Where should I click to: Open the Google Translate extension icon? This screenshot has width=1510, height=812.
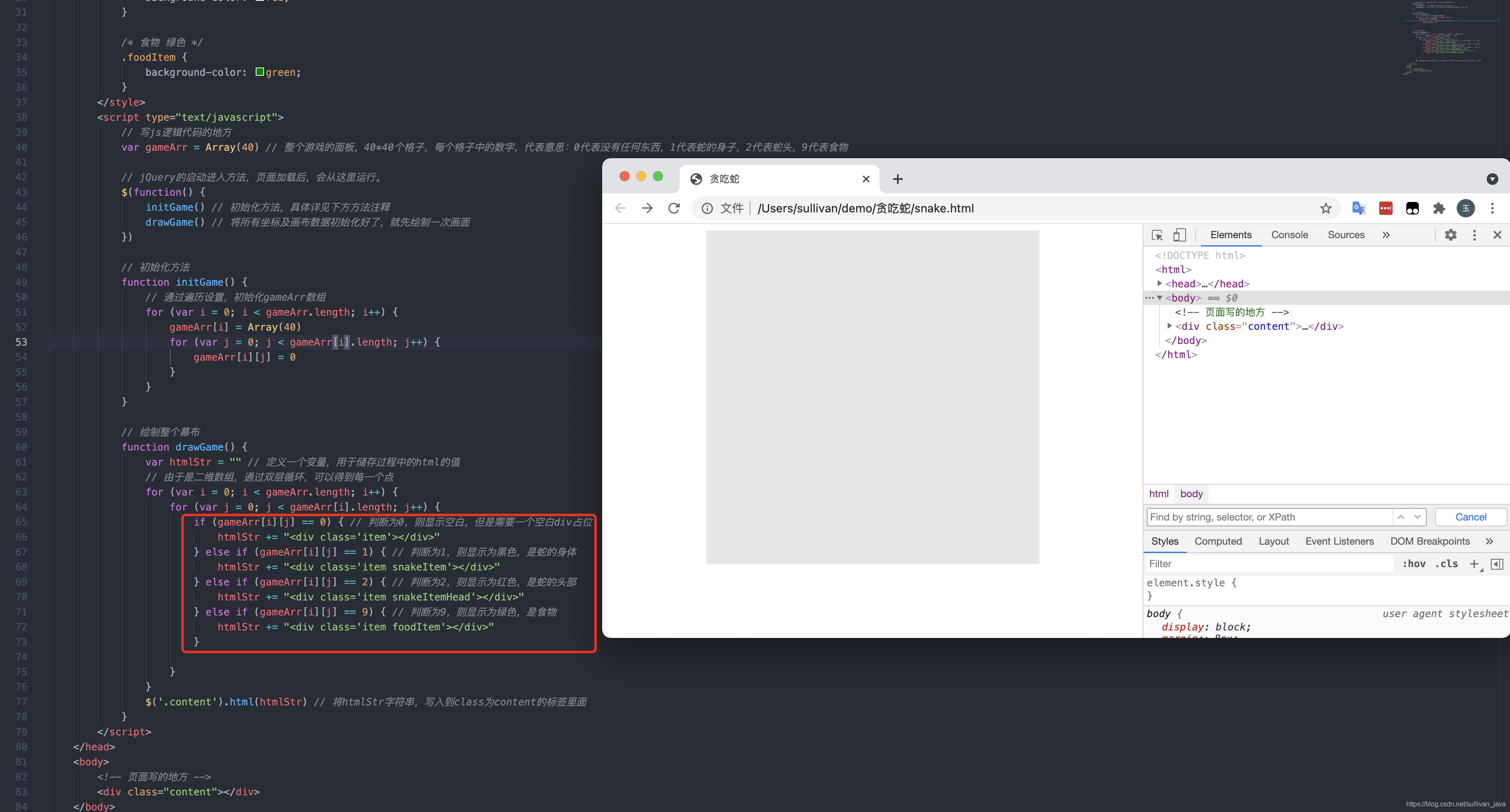click(x=1358, y=208)
